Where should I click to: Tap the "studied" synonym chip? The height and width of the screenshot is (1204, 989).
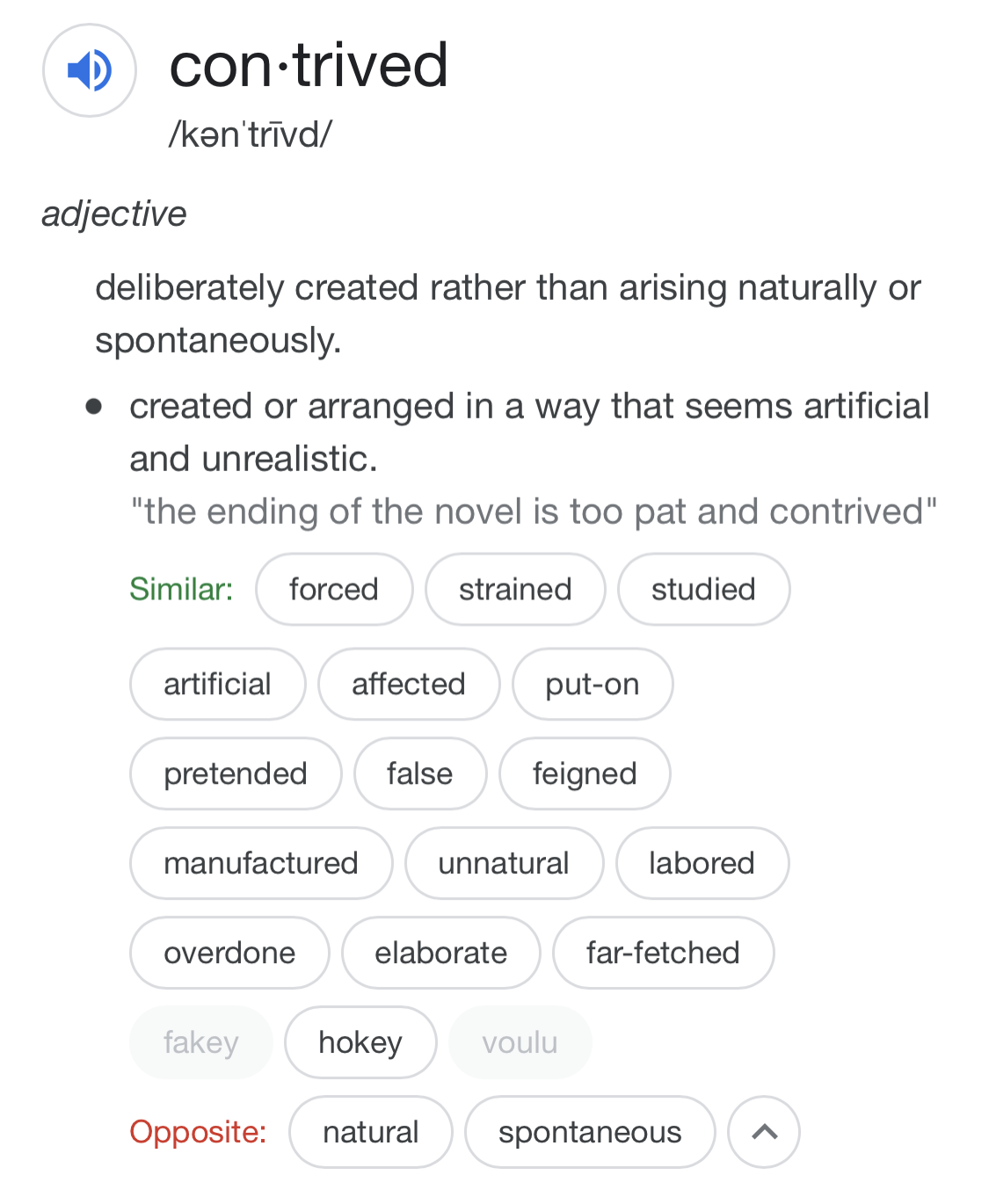pyautogui.click(x=703, y=589)
